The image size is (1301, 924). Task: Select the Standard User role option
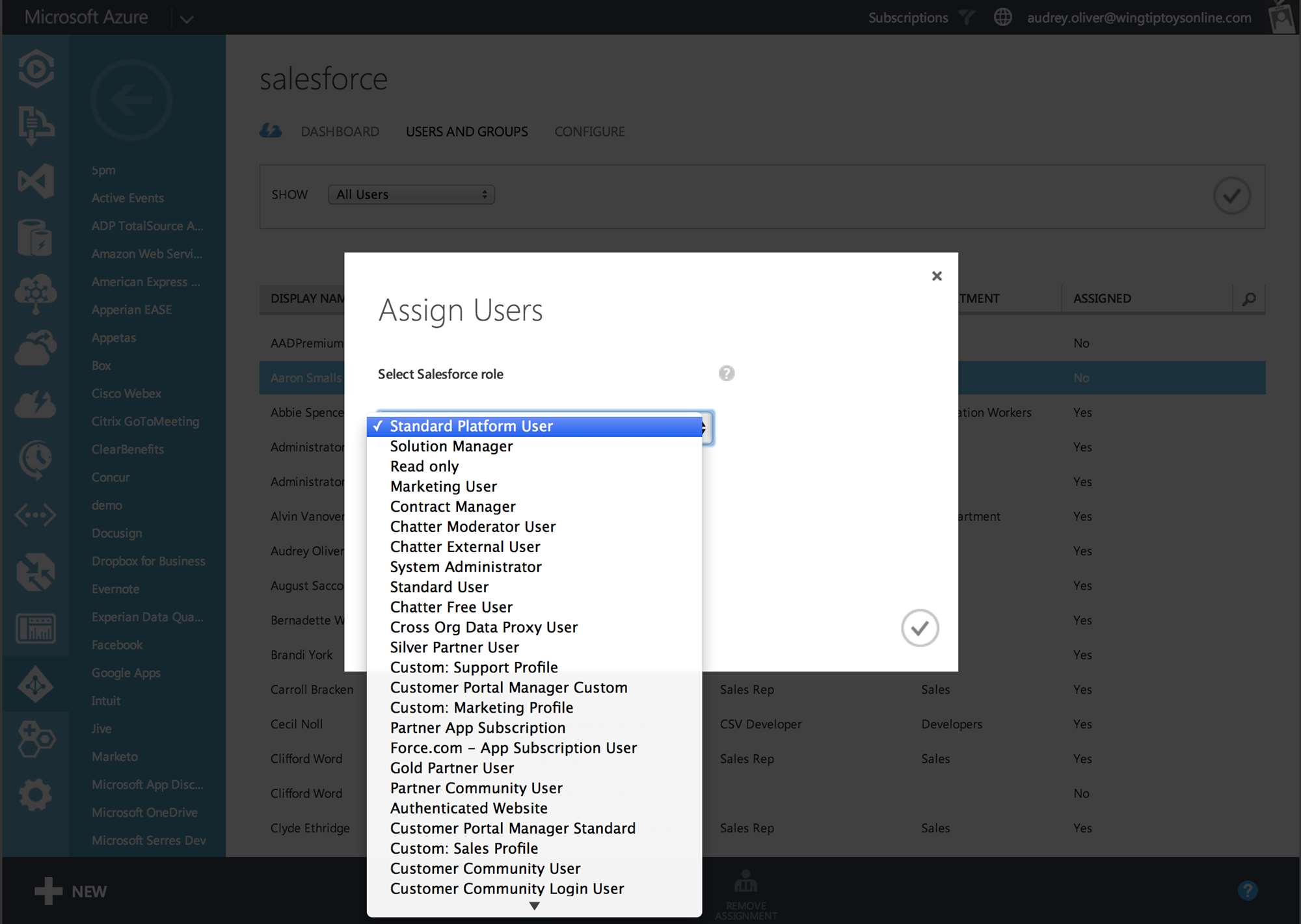534,587
